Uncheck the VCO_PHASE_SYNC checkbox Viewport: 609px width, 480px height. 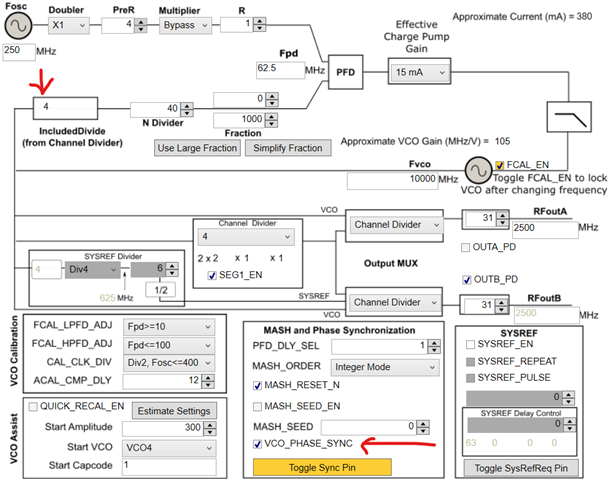click(x=257, y=444)
